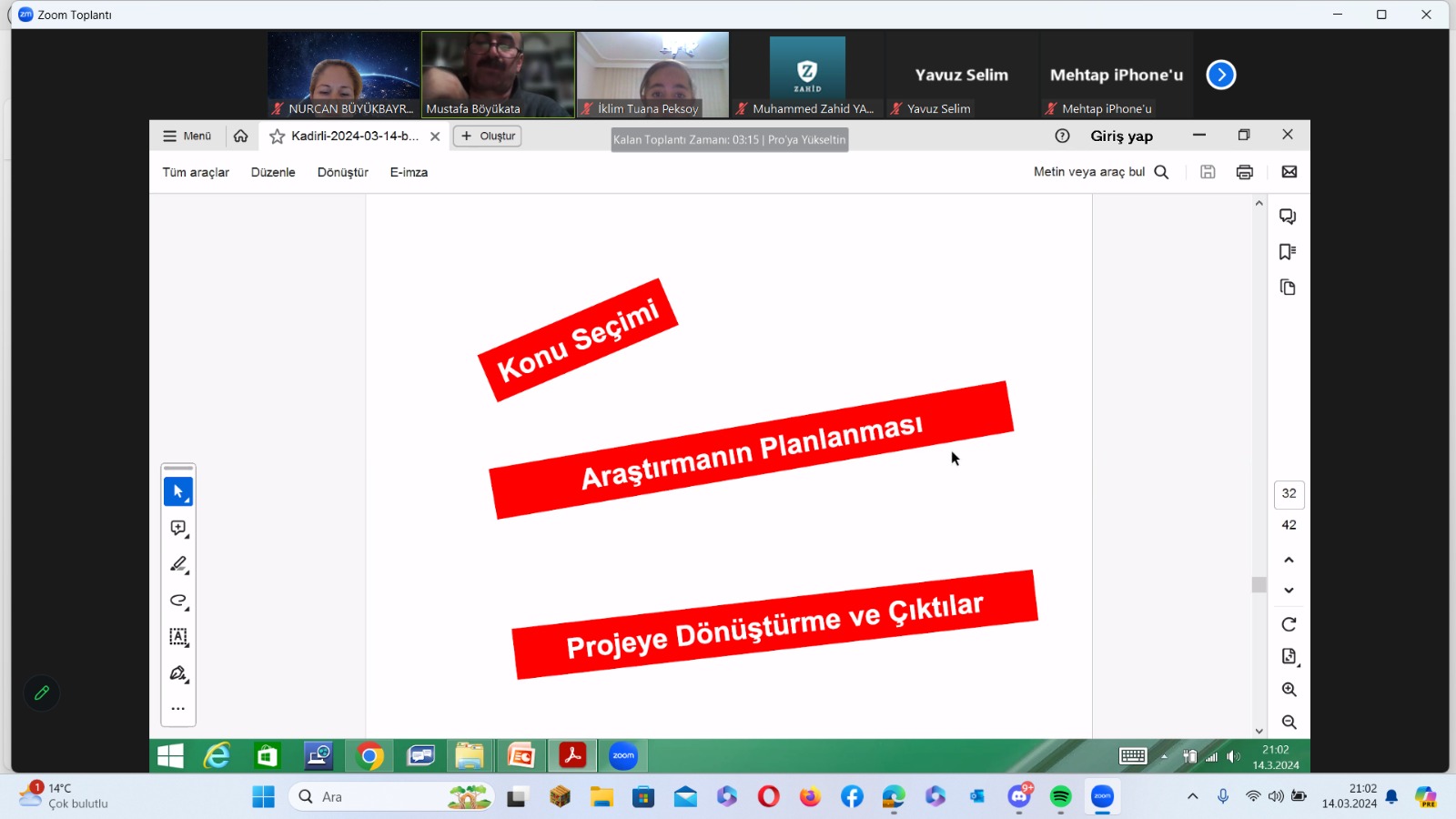Send file using the envelope icon

1289,172
